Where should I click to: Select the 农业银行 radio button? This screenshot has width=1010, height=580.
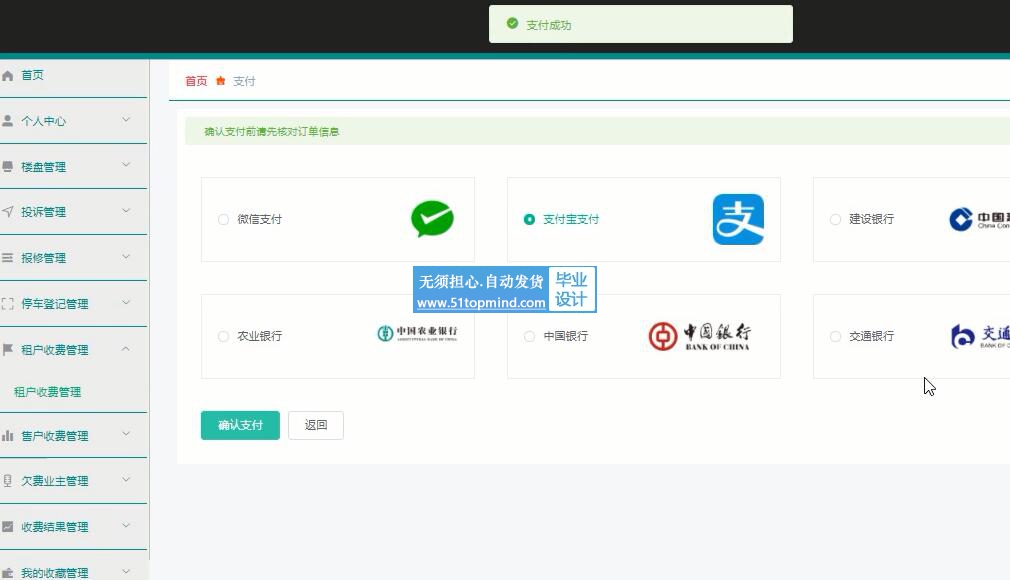[223, 336]
